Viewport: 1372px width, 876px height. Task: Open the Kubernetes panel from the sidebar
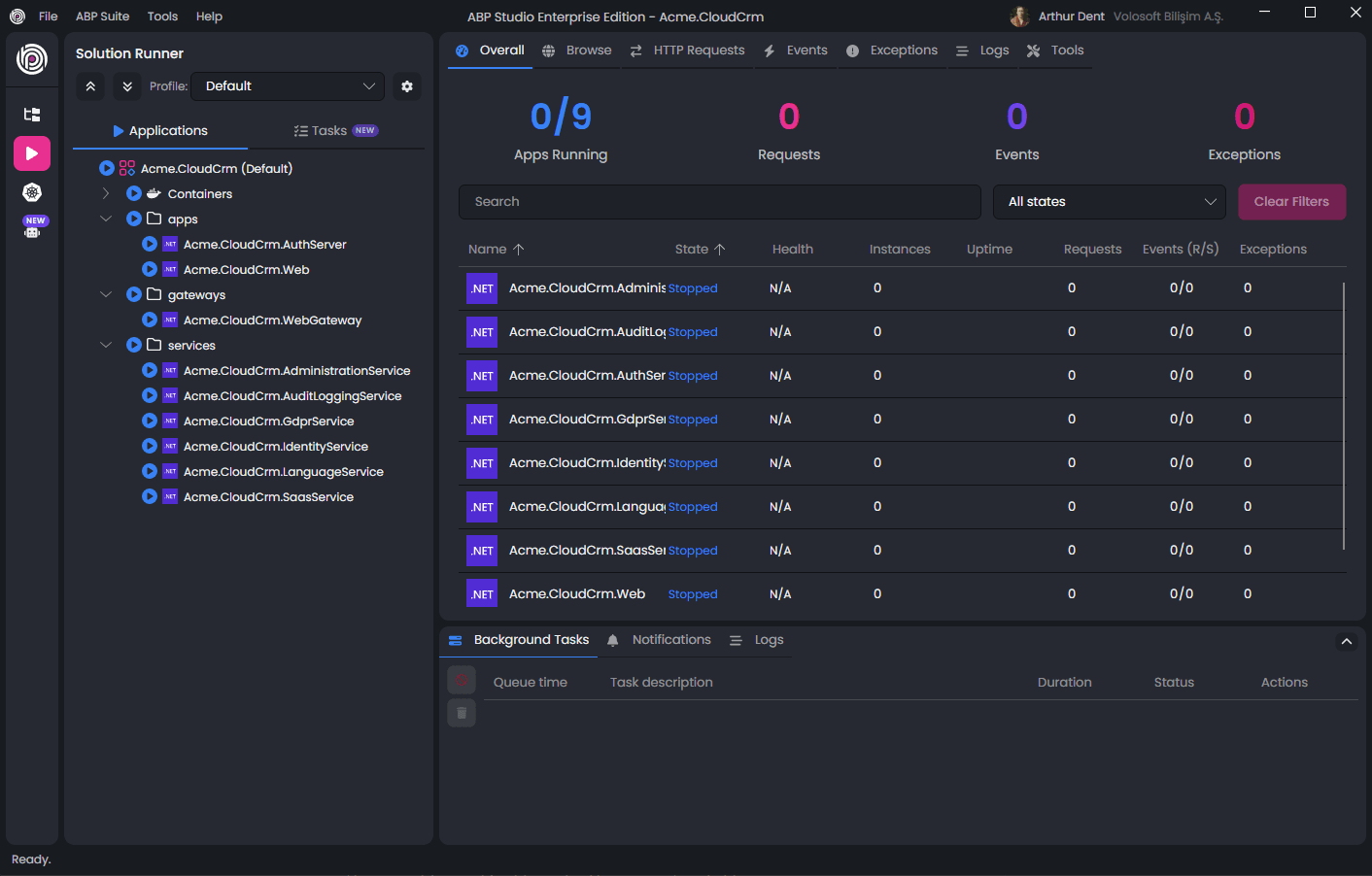point(32,191)
